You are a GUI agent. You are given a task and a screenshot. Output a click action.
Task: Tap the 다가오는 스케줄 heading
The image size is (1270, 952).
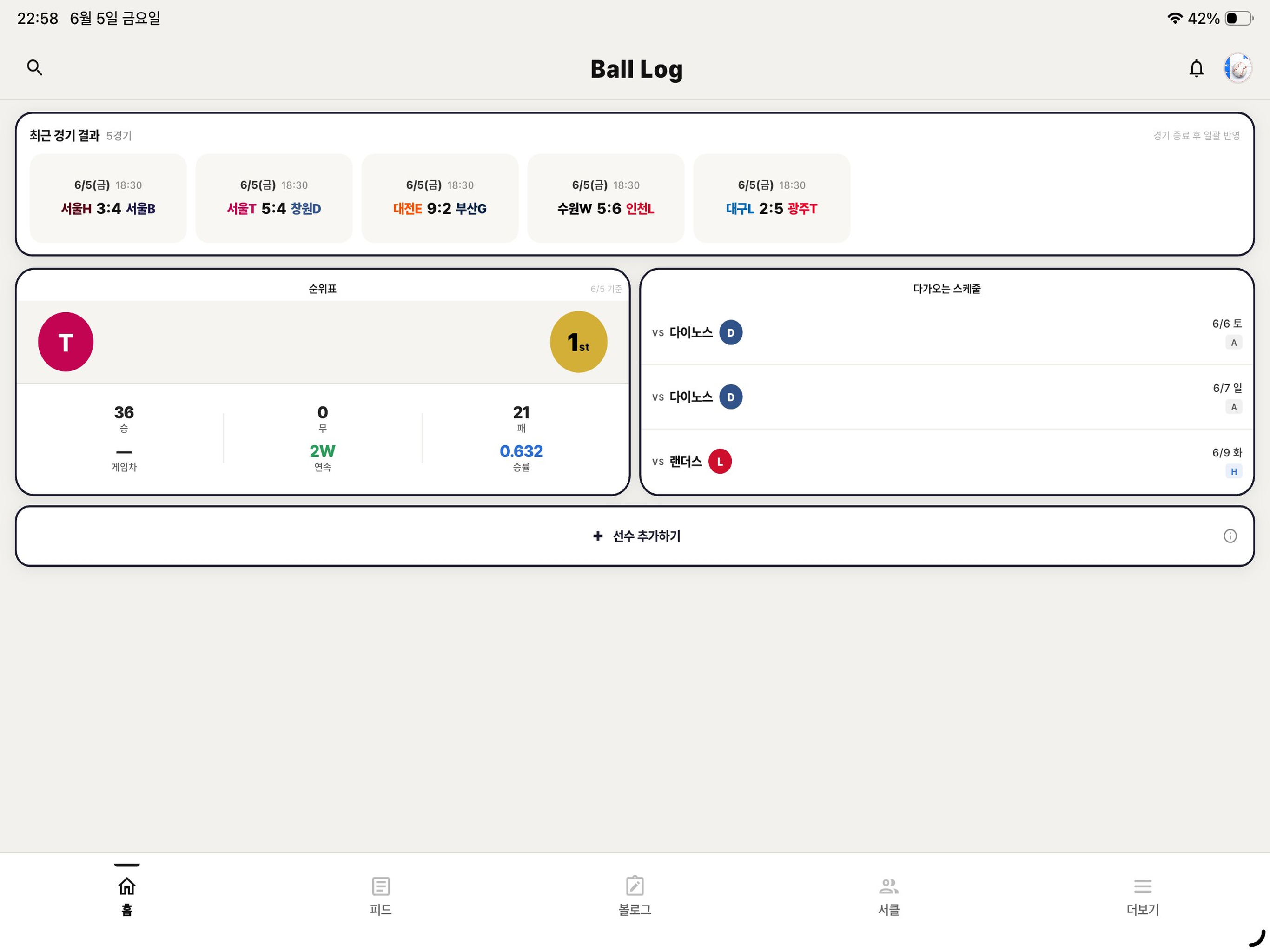click(947, 289)
